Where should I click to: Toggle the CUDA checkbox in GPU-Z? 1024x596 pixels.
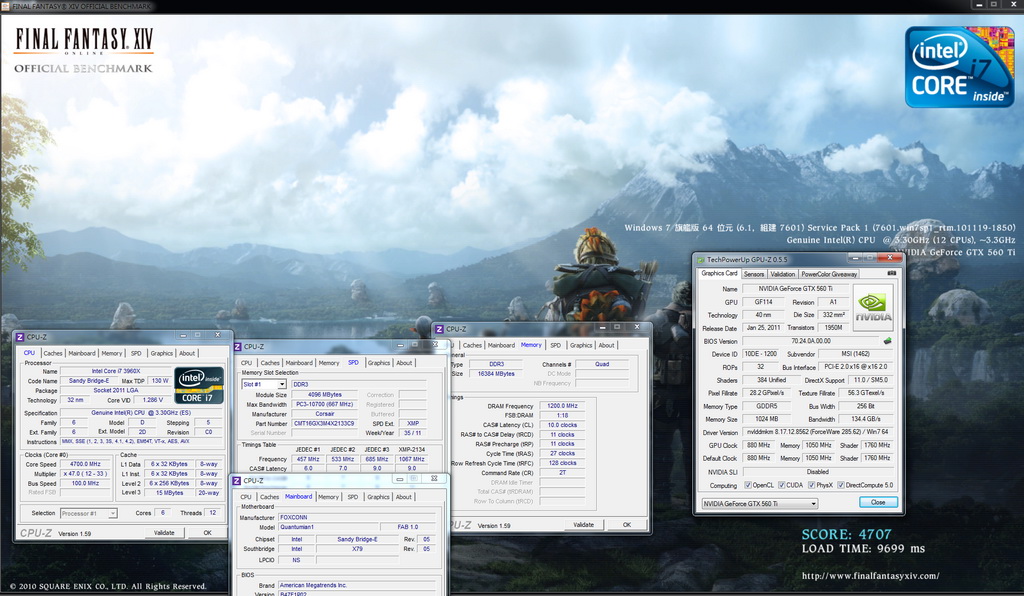(x=782, y=485)
